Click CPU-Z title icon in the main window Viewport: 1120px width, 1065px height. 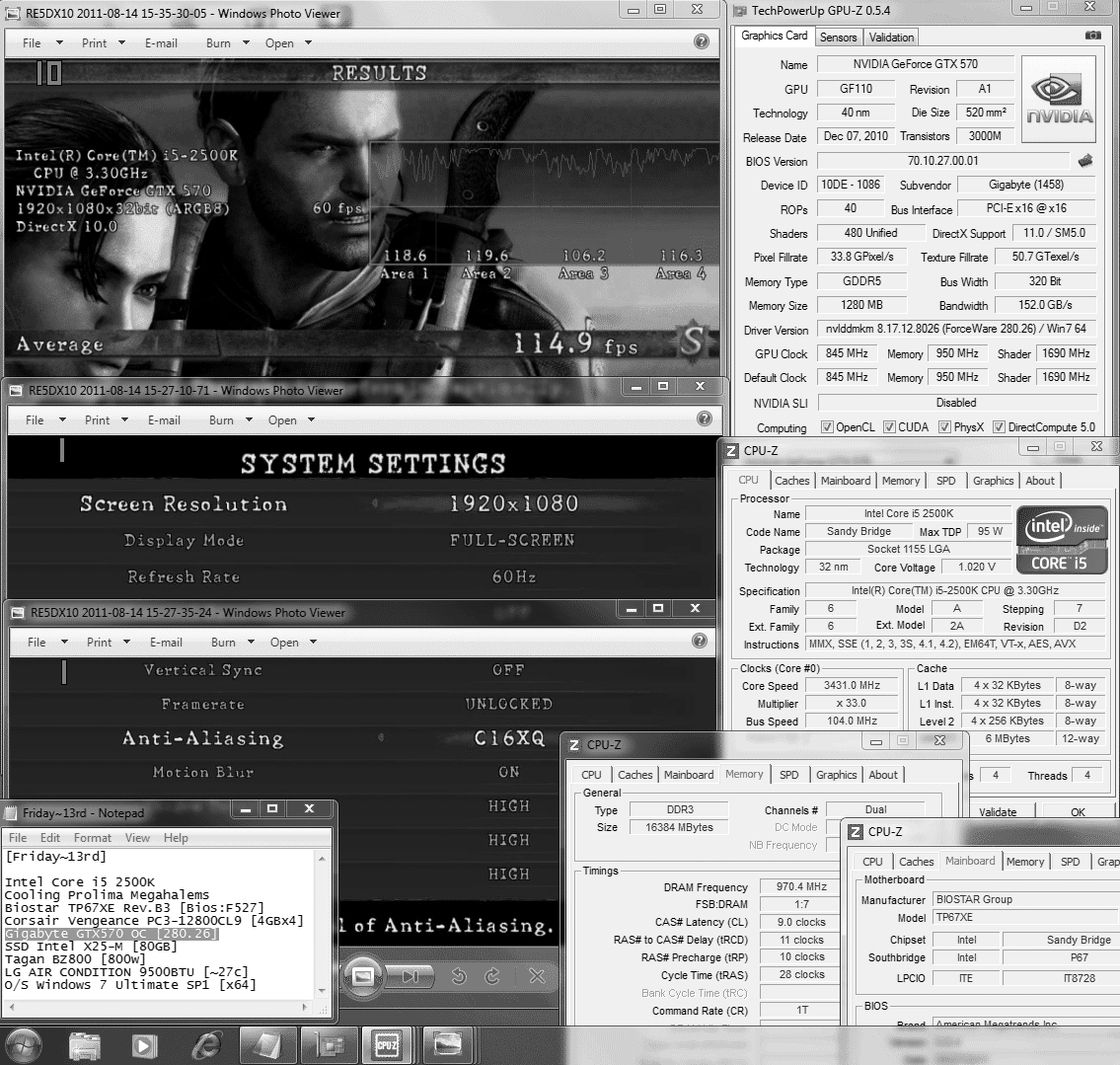pos(732,451)
